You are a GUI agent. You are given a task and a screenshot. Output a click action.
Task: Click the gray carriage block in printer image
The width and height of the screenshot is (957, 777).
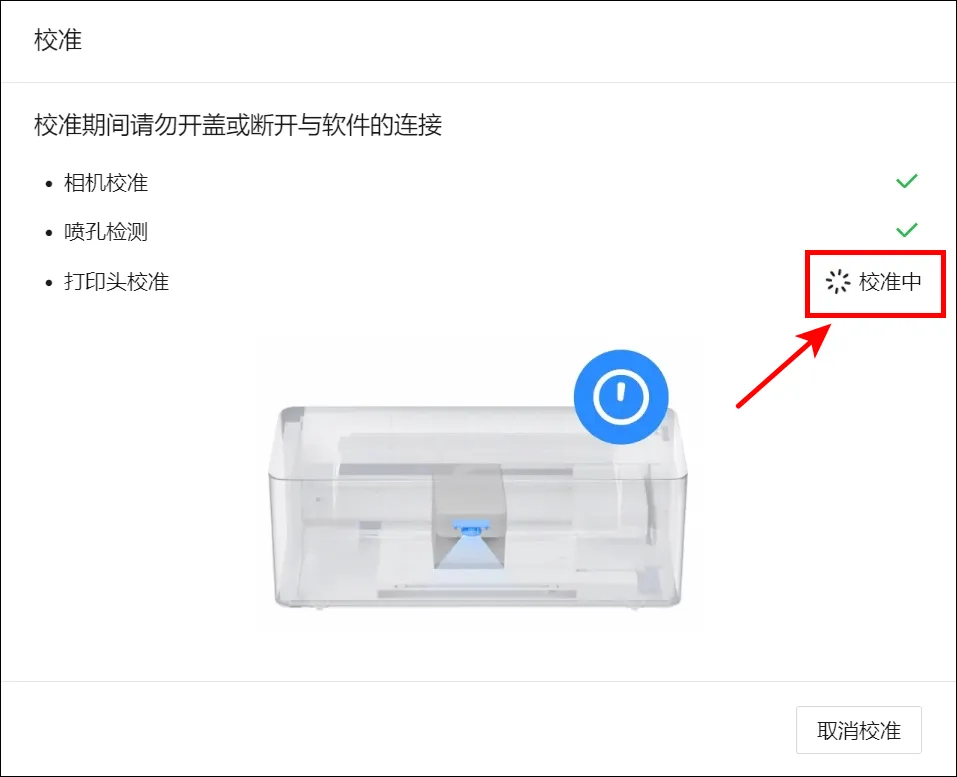[x=469, y=497]
